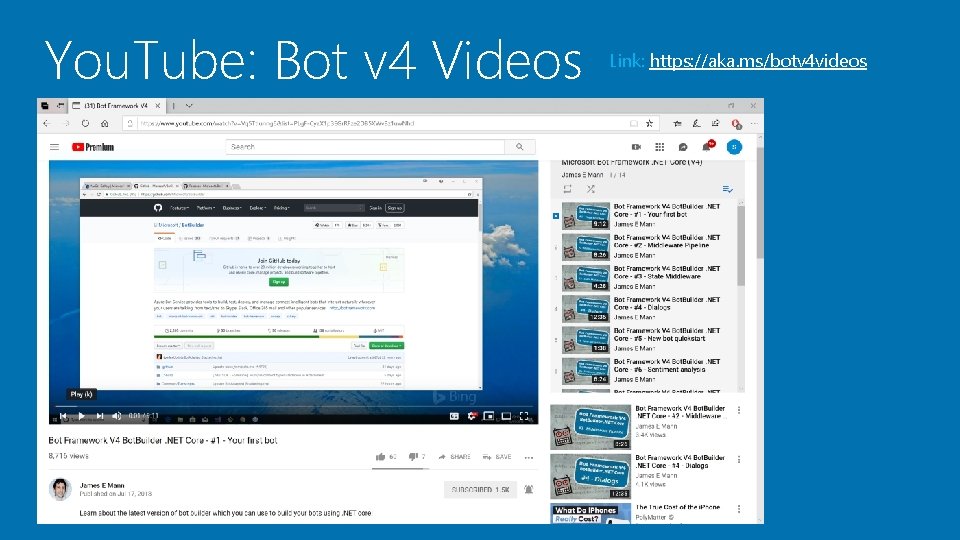Open playlist thumbnail for #4 - Dialogs

pos(586,309)
